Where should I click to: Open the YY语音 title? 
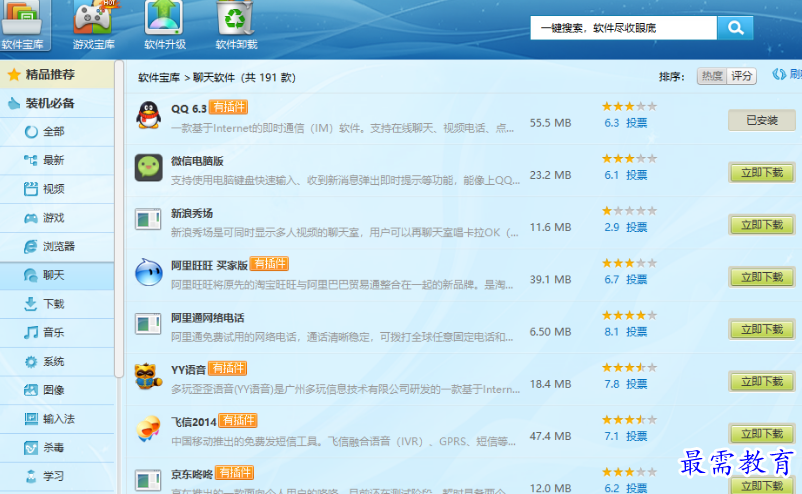tap(188, 370)
